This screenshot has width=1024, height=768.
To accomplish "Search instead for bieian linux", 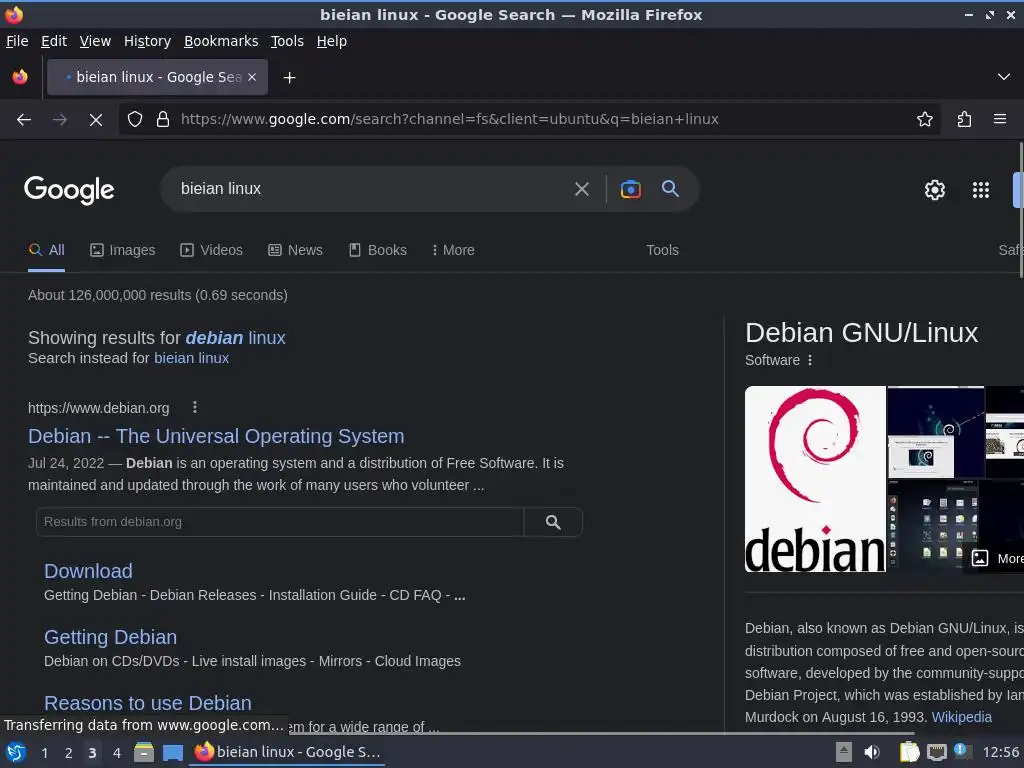I will coord(191,358).
